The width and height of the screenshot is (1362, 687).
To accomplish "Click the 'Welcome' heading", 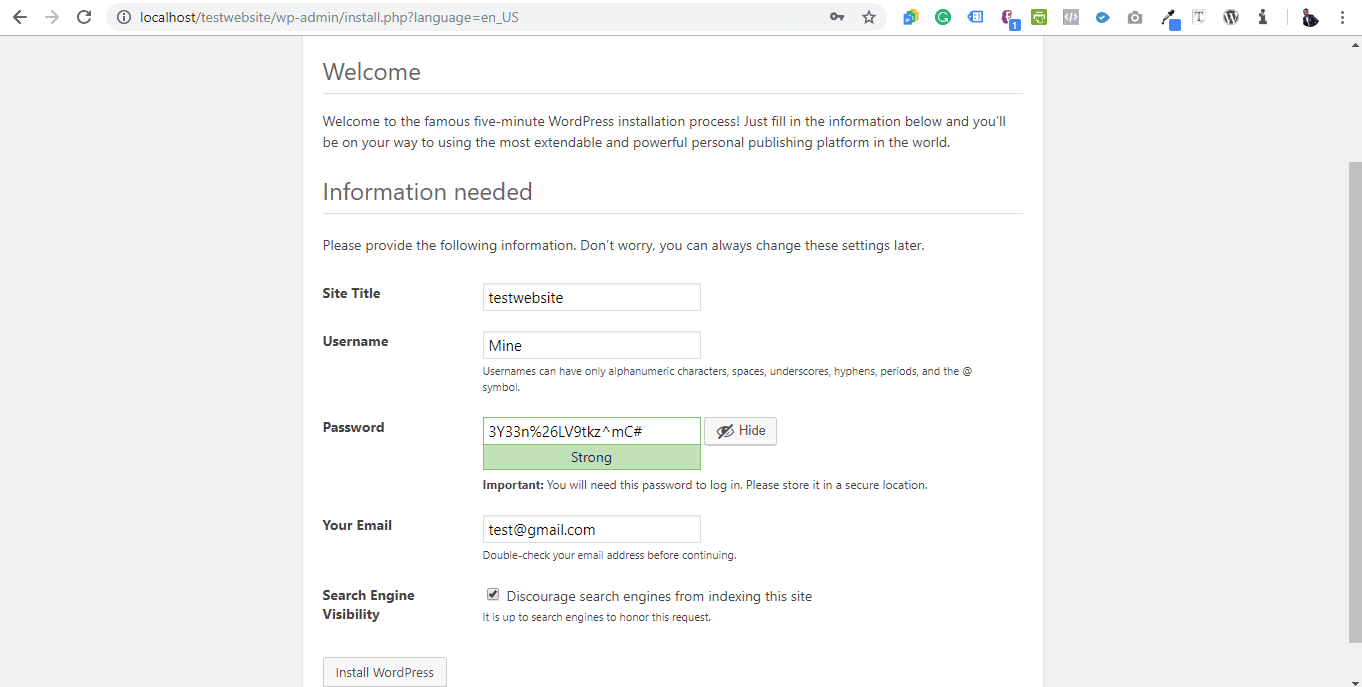I will click(x=371, y=72).
